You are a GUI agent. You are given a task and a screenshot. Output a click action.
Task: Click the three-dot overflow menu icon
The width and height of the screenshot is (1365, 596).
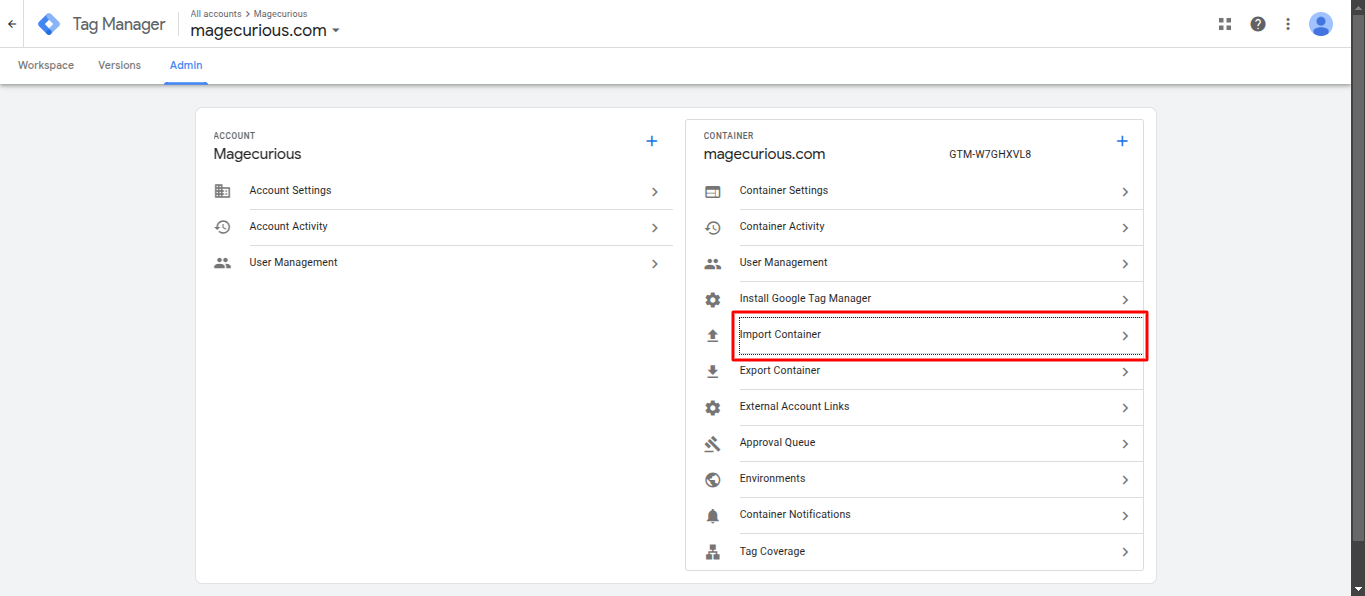(1288, 23)
